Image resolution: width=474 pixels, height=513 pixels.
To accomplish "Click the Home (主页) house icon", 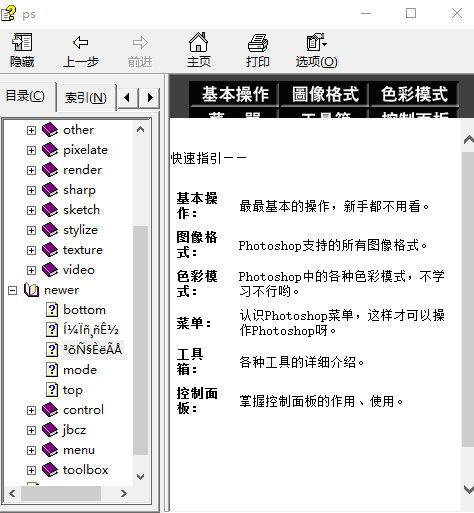I will pos(199,42).
